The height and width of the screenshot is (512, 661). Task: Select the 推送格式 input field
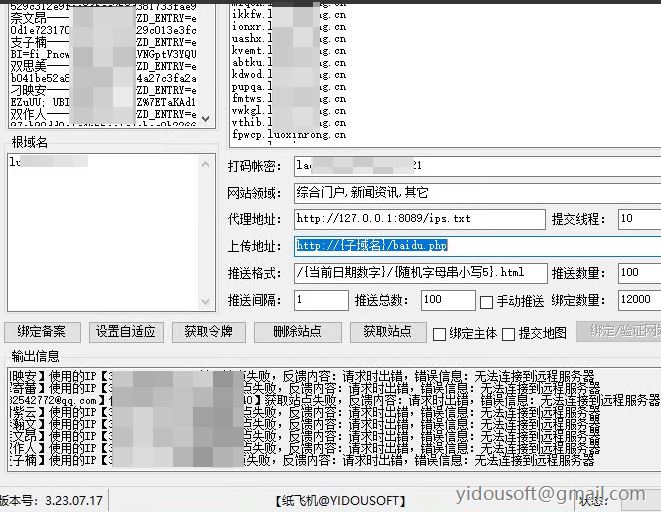pyautogui.click(x=420, y=273)
